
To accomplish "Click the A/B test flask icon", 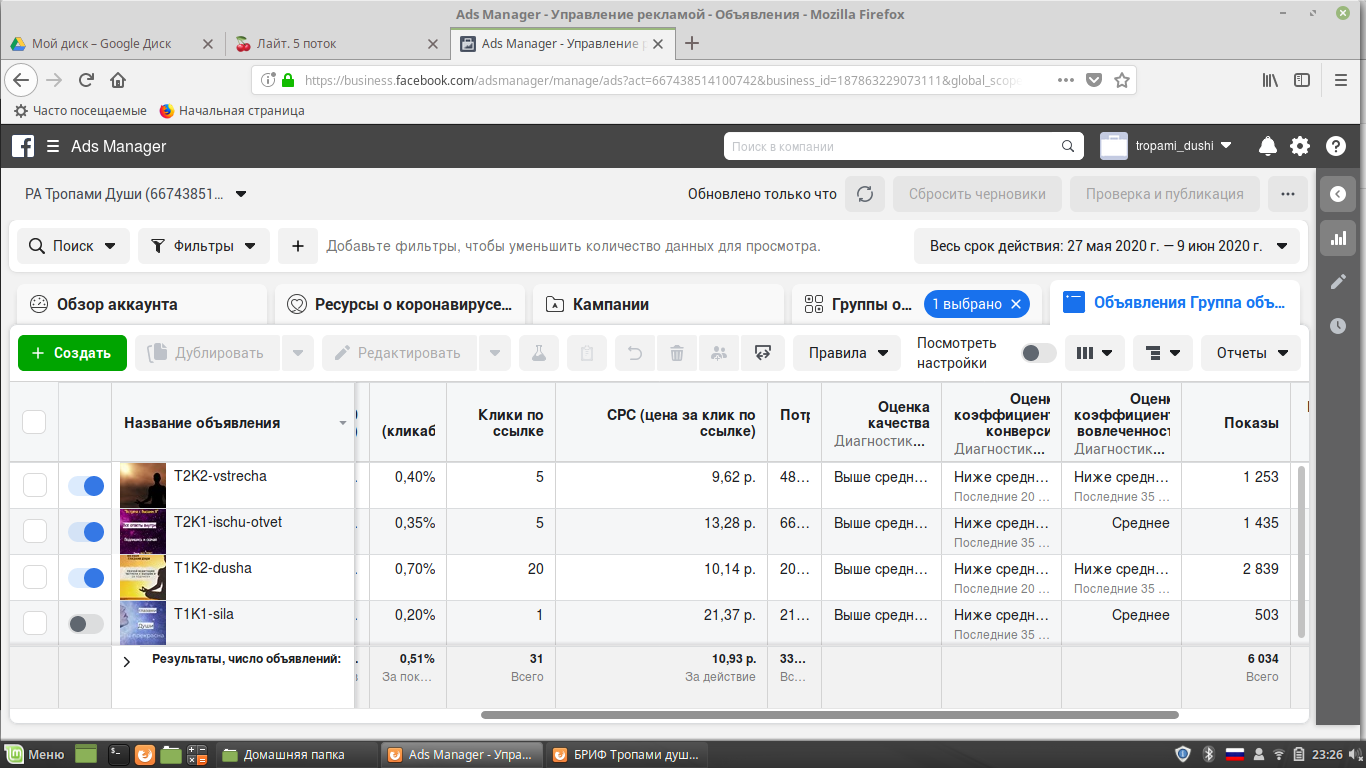I will 539,353.
